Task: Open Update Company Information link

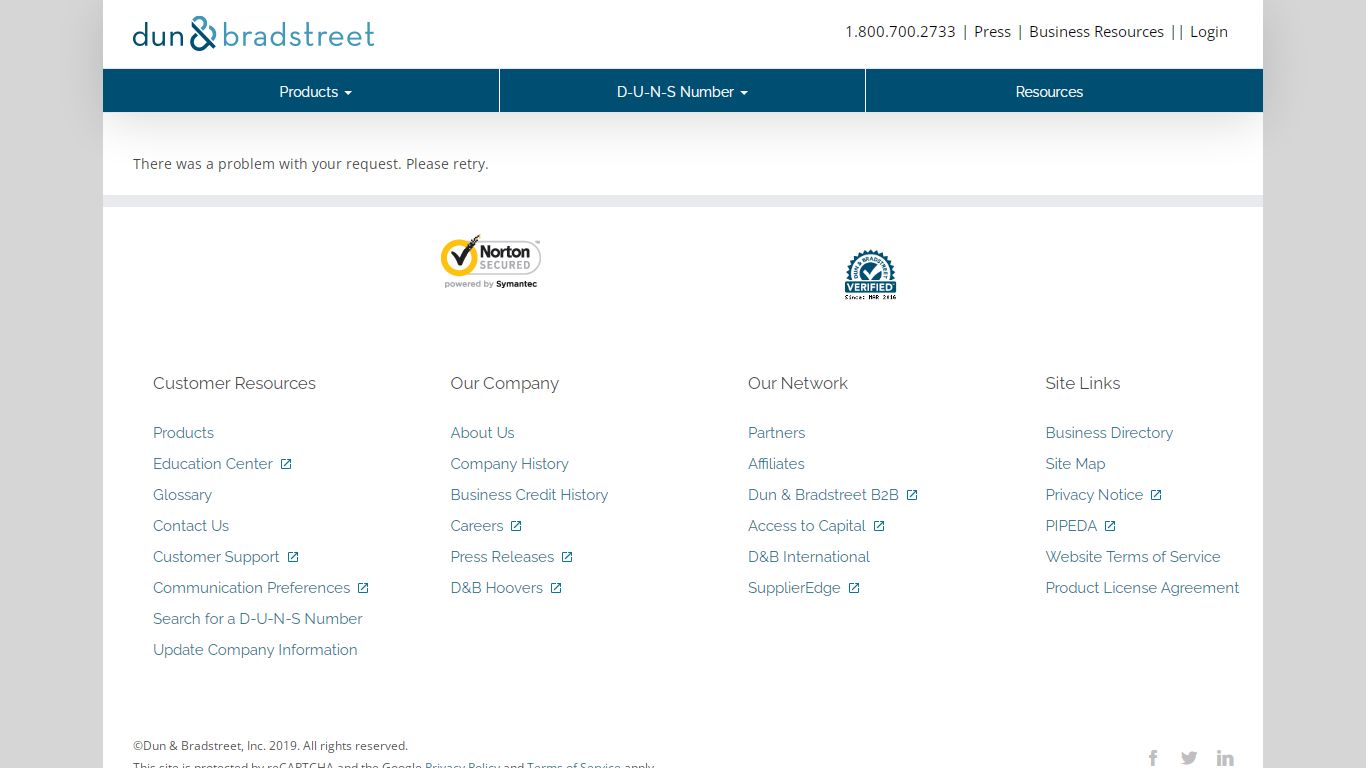Action: click(255, 650)
